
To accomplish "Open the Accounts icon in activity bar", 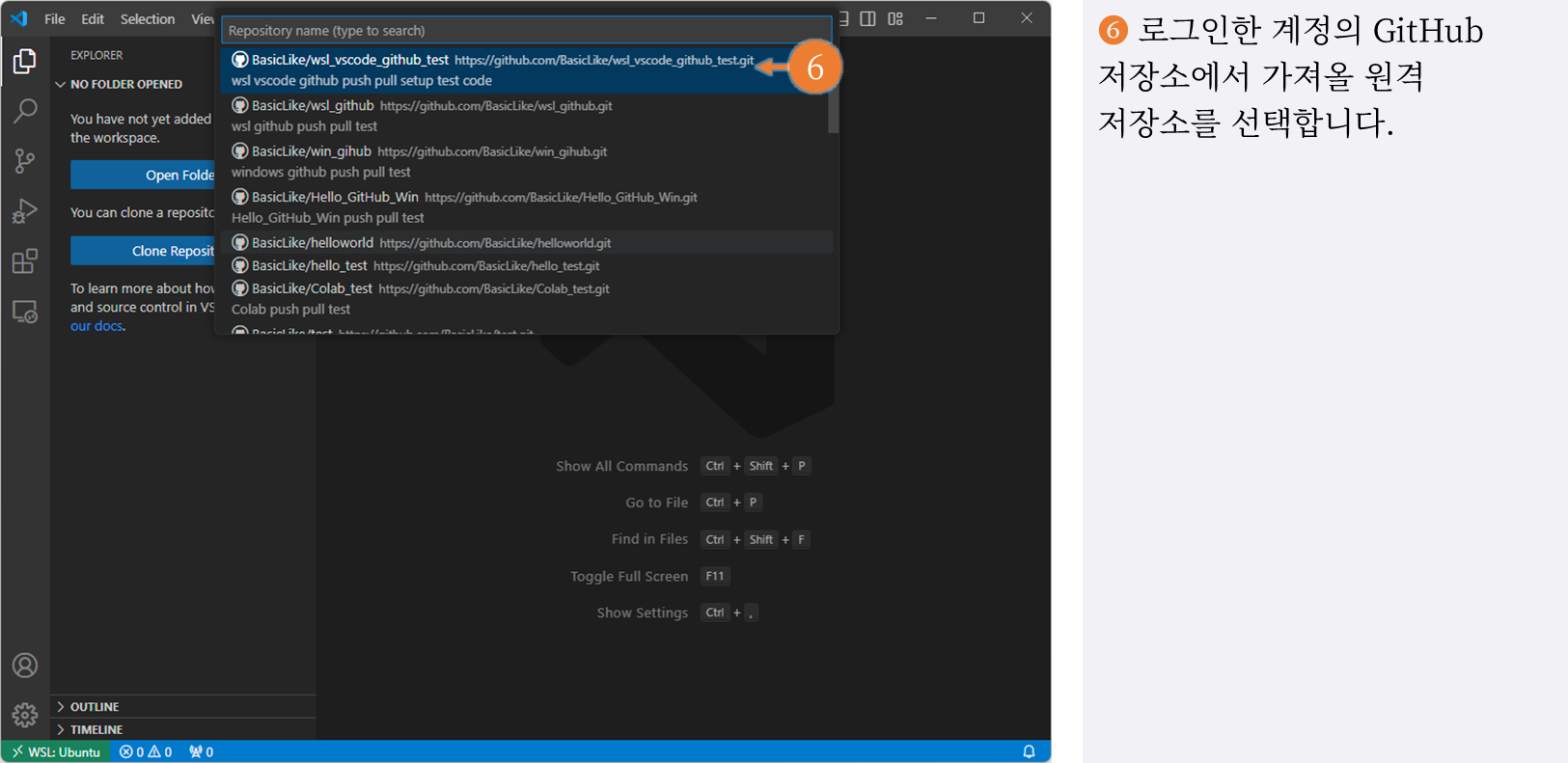I will coord(25,666).
